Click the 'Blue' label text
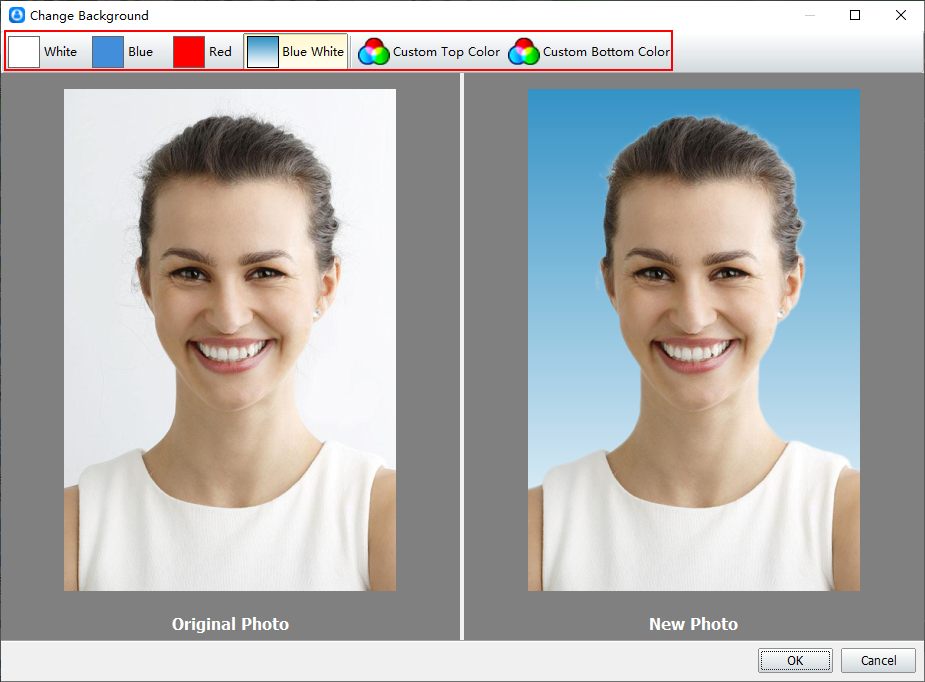 click(x=140, y=52)
